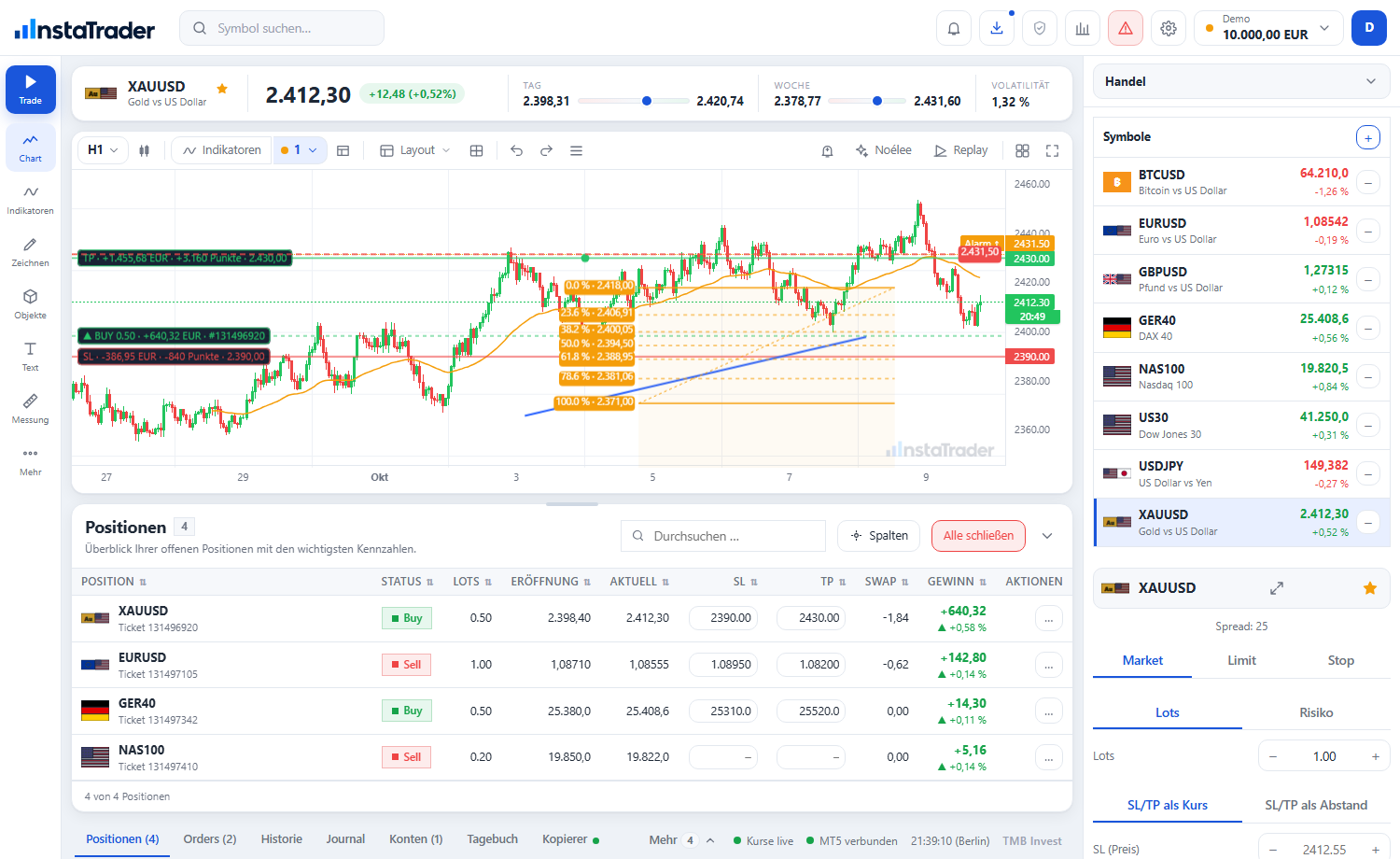
Task: Select the Limit order tab
Action: [x=1241, y=660]
